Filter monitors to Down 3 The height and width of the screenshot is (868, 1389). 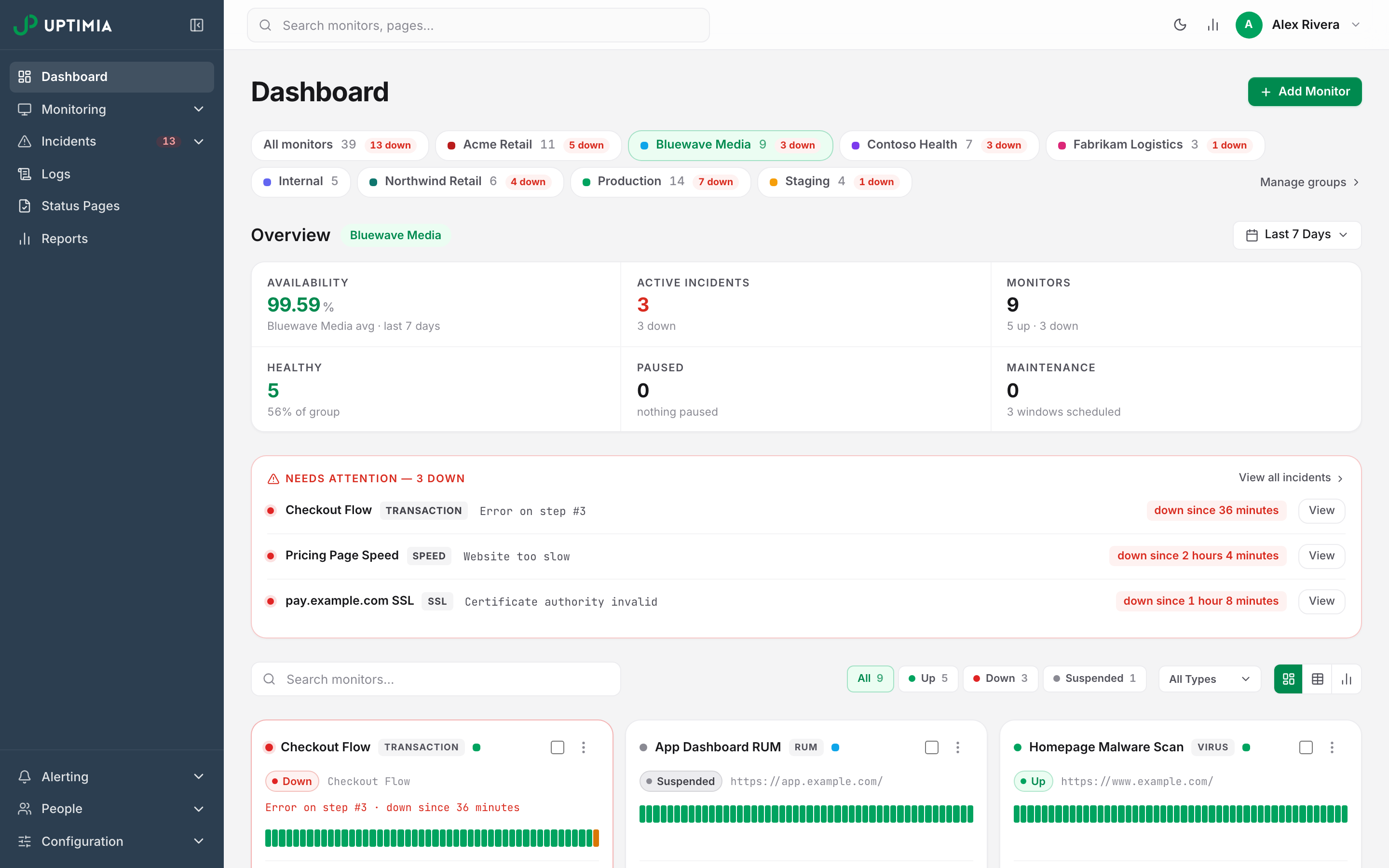click(x=1000, y=678)
